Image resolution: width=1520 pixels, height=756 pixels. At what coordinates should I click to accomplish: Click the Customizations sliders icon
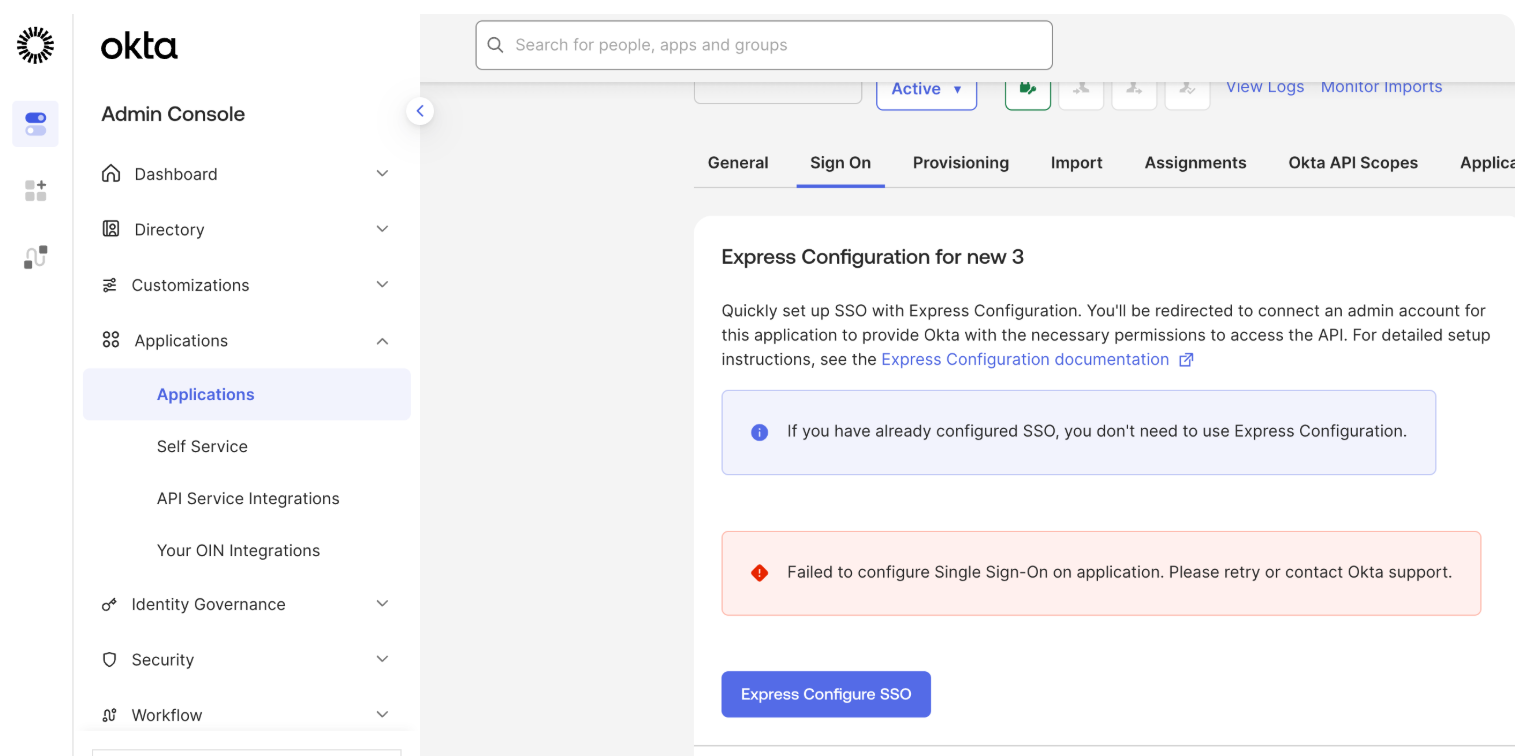click(110, 285)
